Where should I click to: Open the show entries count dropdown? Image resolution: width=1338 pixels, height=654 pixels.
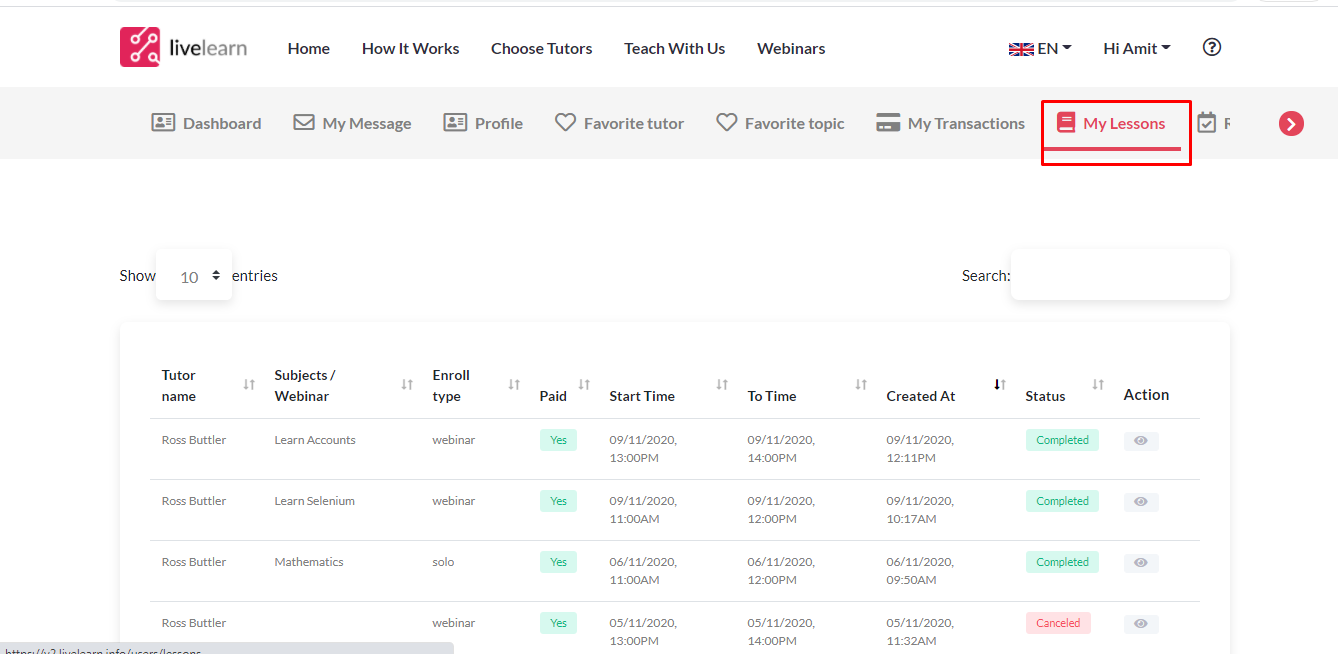pyautogui.click(x=194, y=276)
